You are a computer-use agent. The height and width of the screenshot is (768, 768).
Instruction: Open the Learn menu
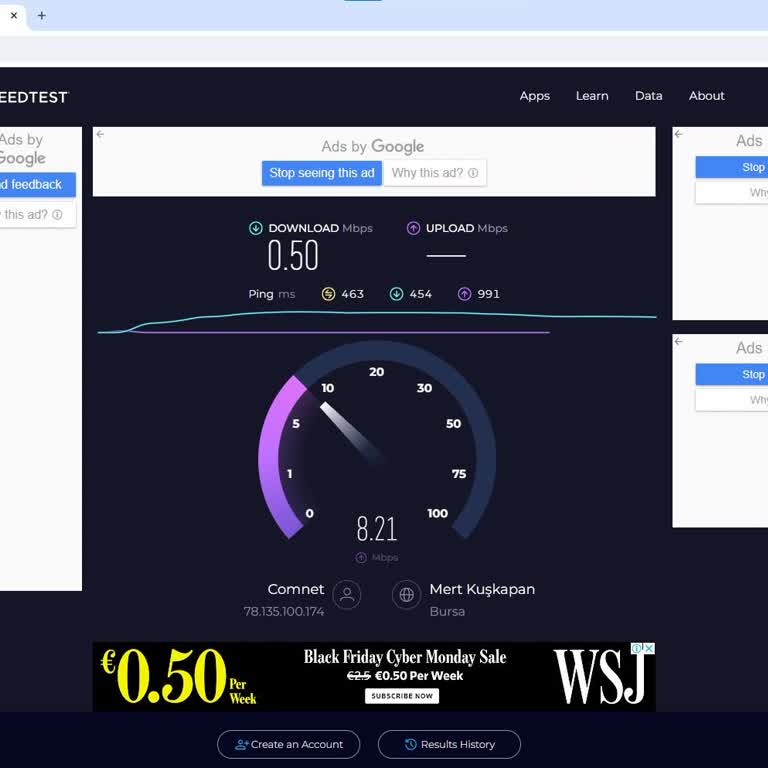tap(592, 96)
